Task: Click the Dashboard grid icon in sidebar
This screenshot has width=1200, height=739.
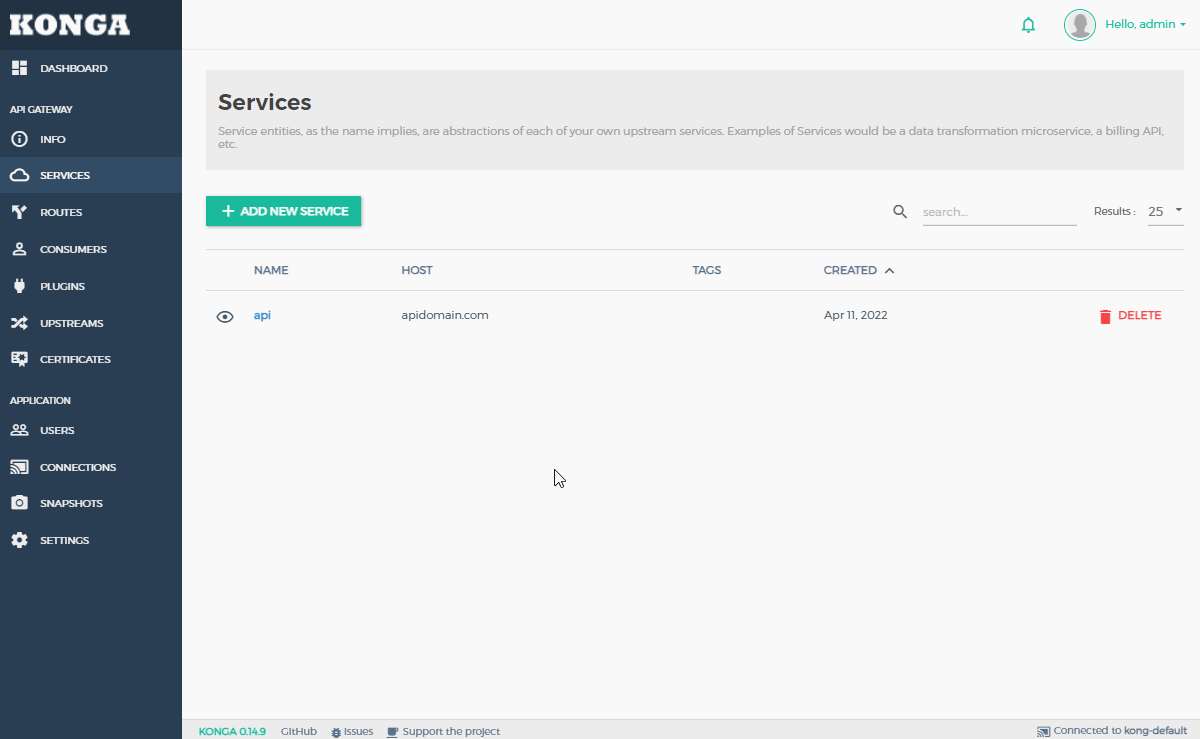Action: click(x=18, y=68)
